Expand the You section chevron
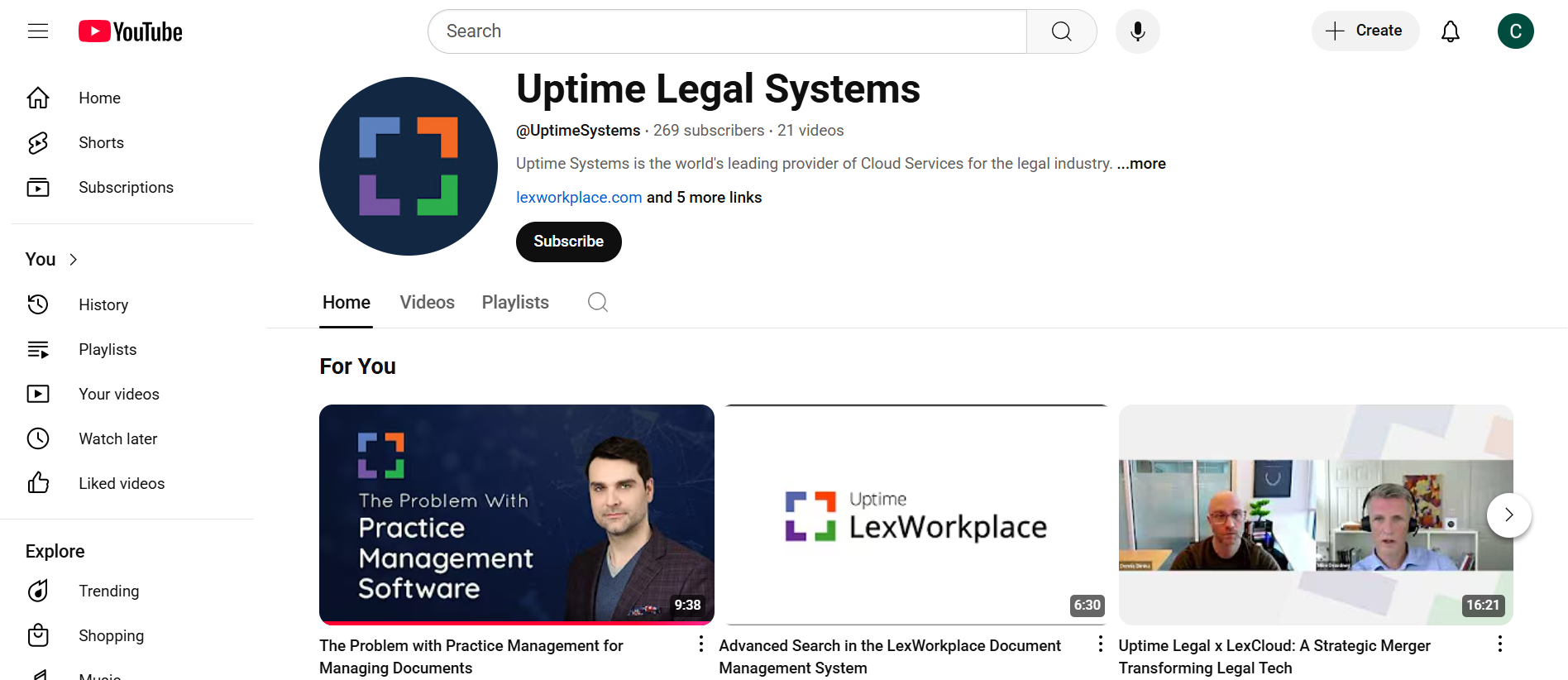 pyautogui.click(x=74, y=260)
